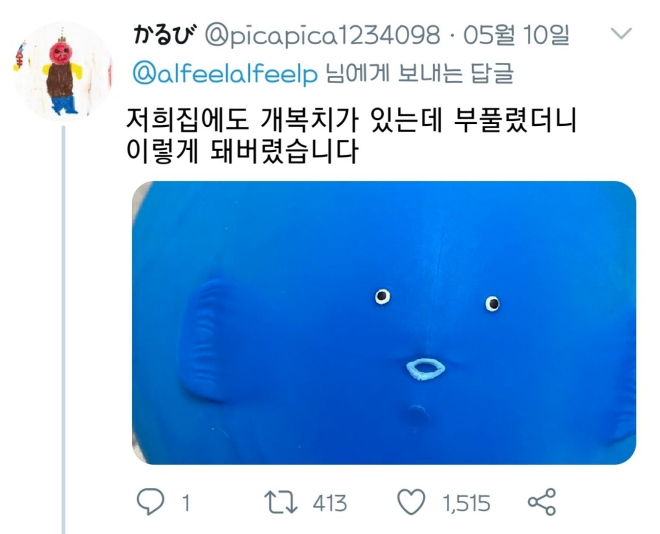This screenshot has width=660, height=534.
Task: Click the retweet count 413
Action: tap(330, 503)
